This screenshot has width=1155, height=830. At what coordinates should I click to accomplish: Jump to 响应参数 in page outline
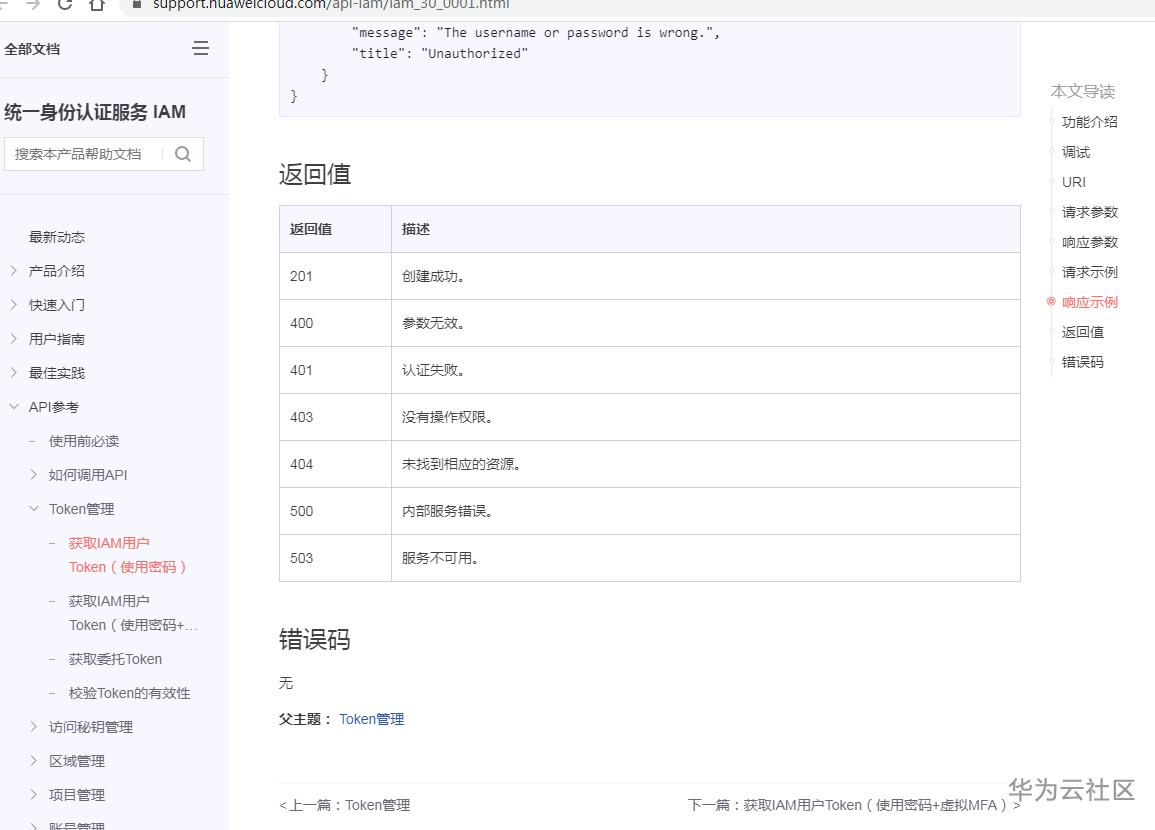click(1089, 242)
